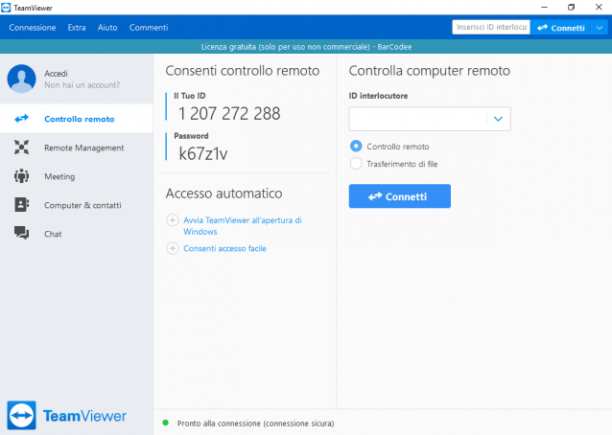Expand the ID interlocutore dropdown chevron
The width and height of the screenshot is (612, 435).
[x=498, y=119]
